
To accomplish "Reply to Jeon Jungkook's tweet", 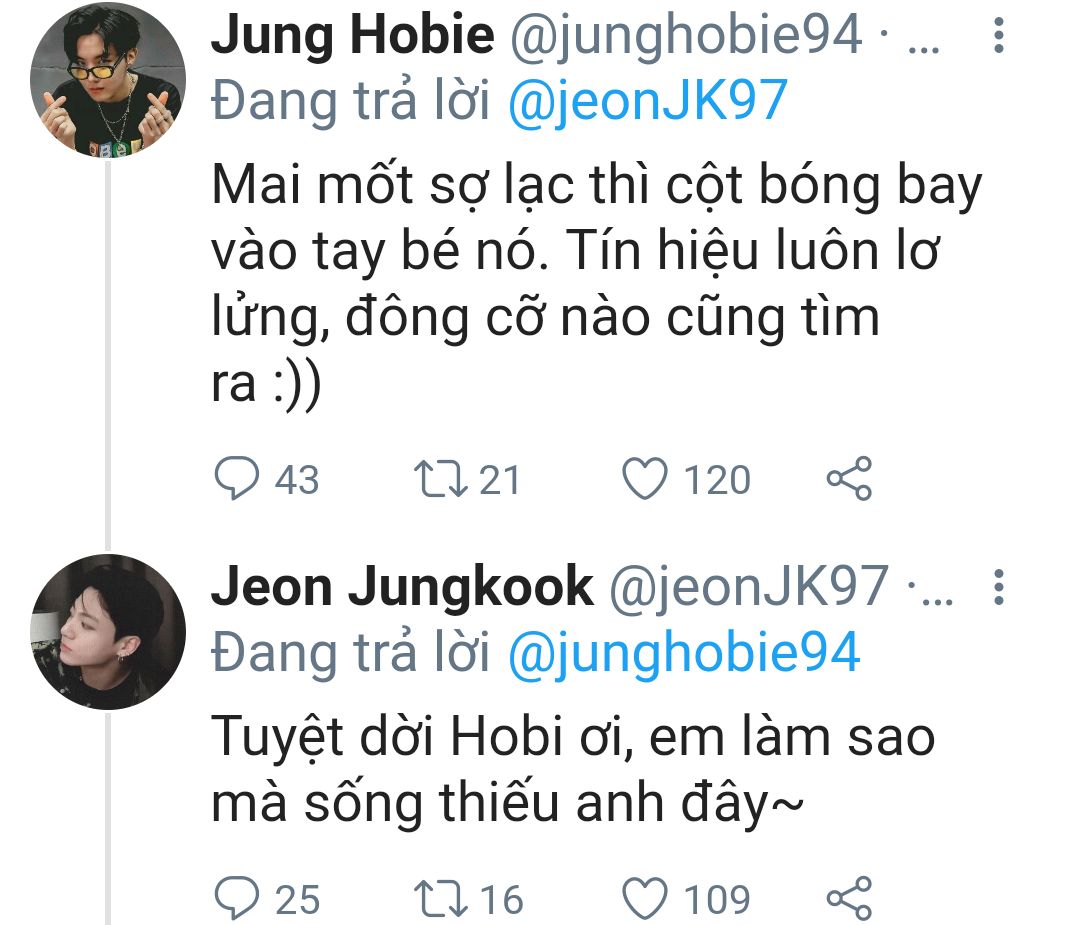I will coord(237,898).
